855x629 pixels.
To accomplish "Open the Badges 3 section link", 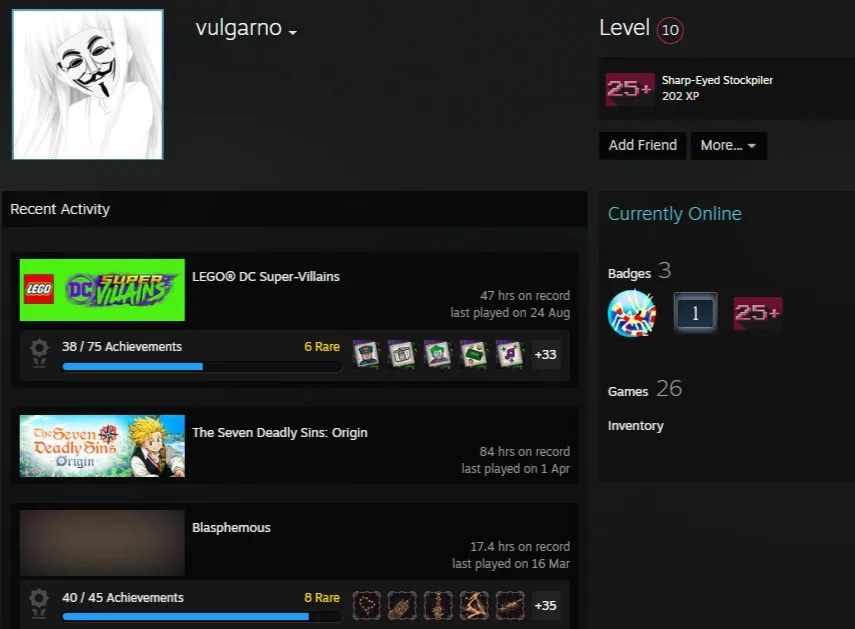I will click(x=640, y=271).
